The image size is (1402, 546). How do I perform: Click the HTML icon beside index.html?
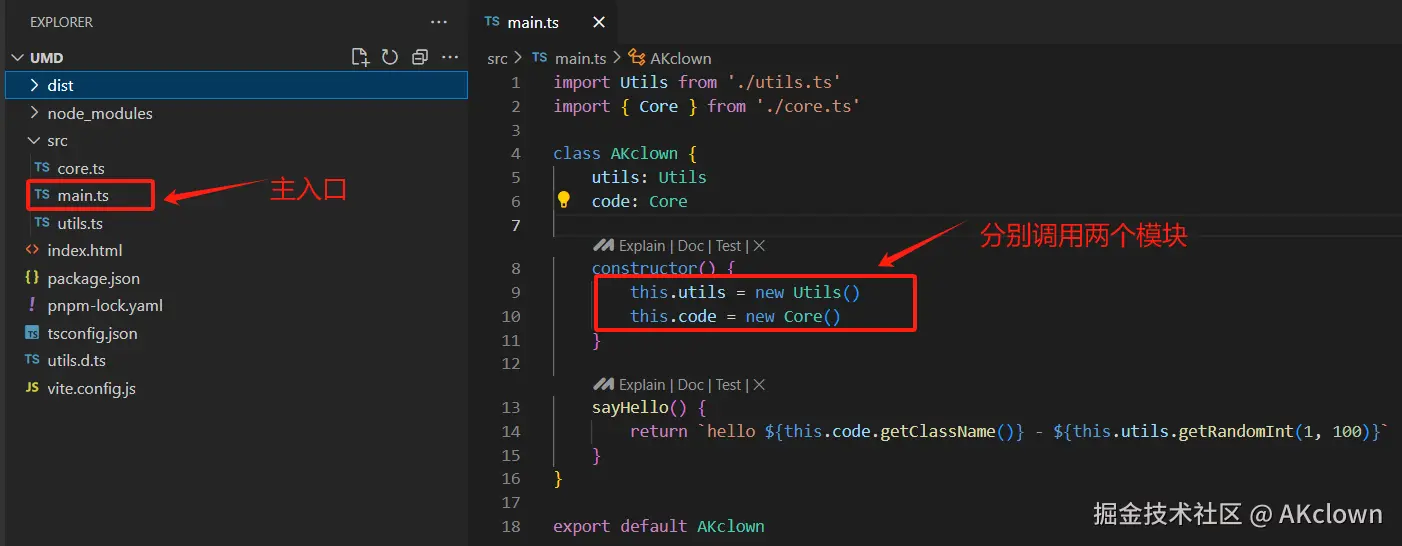32,250
